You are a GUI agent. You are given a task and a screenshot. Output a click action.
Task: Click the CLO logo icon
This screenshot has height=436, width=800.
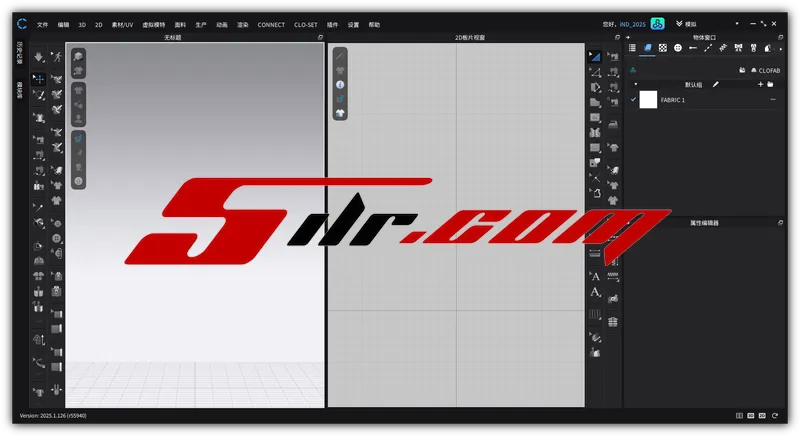tap(22, 24)
